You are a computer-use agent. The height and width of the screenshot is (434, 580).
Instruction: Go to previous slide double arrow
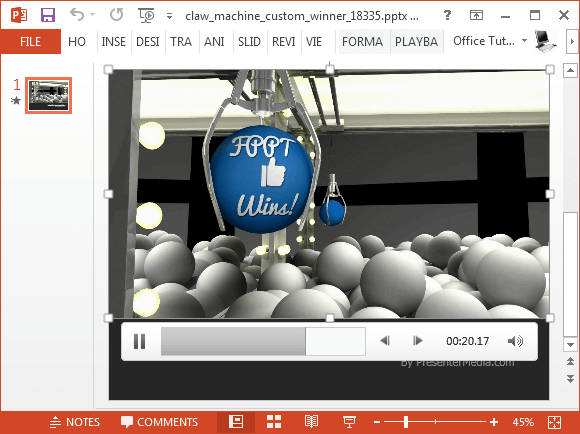point(570,362)
